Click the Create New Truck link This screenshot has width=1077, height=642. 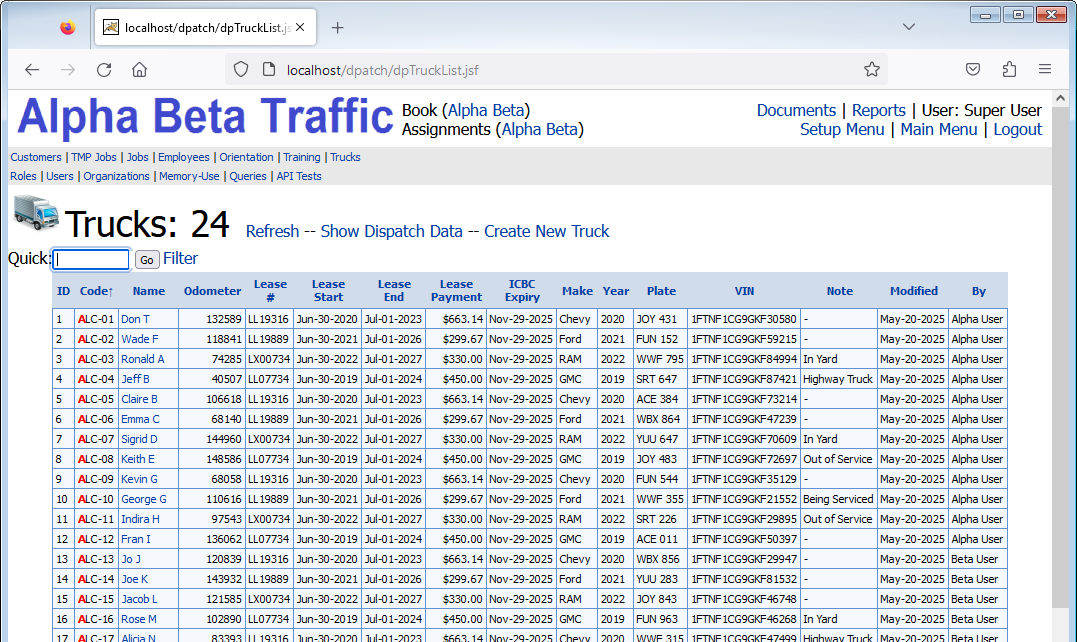(x=546, y=231)
